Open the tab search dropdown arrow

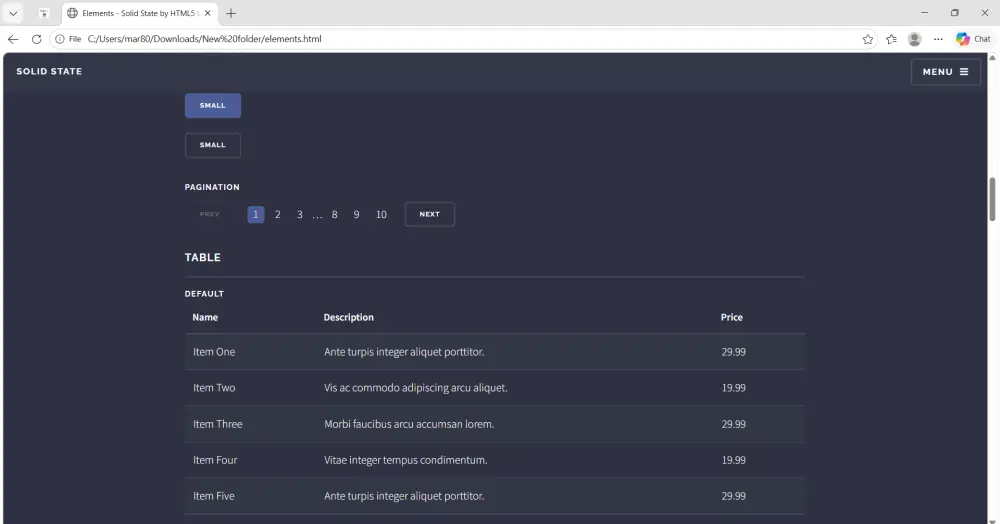coord(13,13)
